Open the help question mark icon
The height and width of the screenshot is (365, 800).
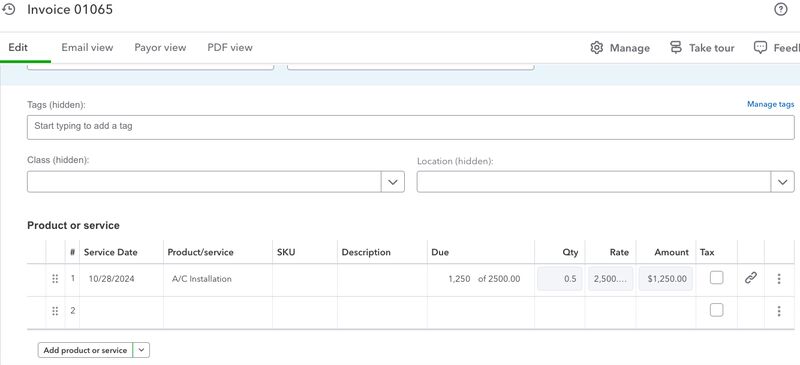[781, 9]
